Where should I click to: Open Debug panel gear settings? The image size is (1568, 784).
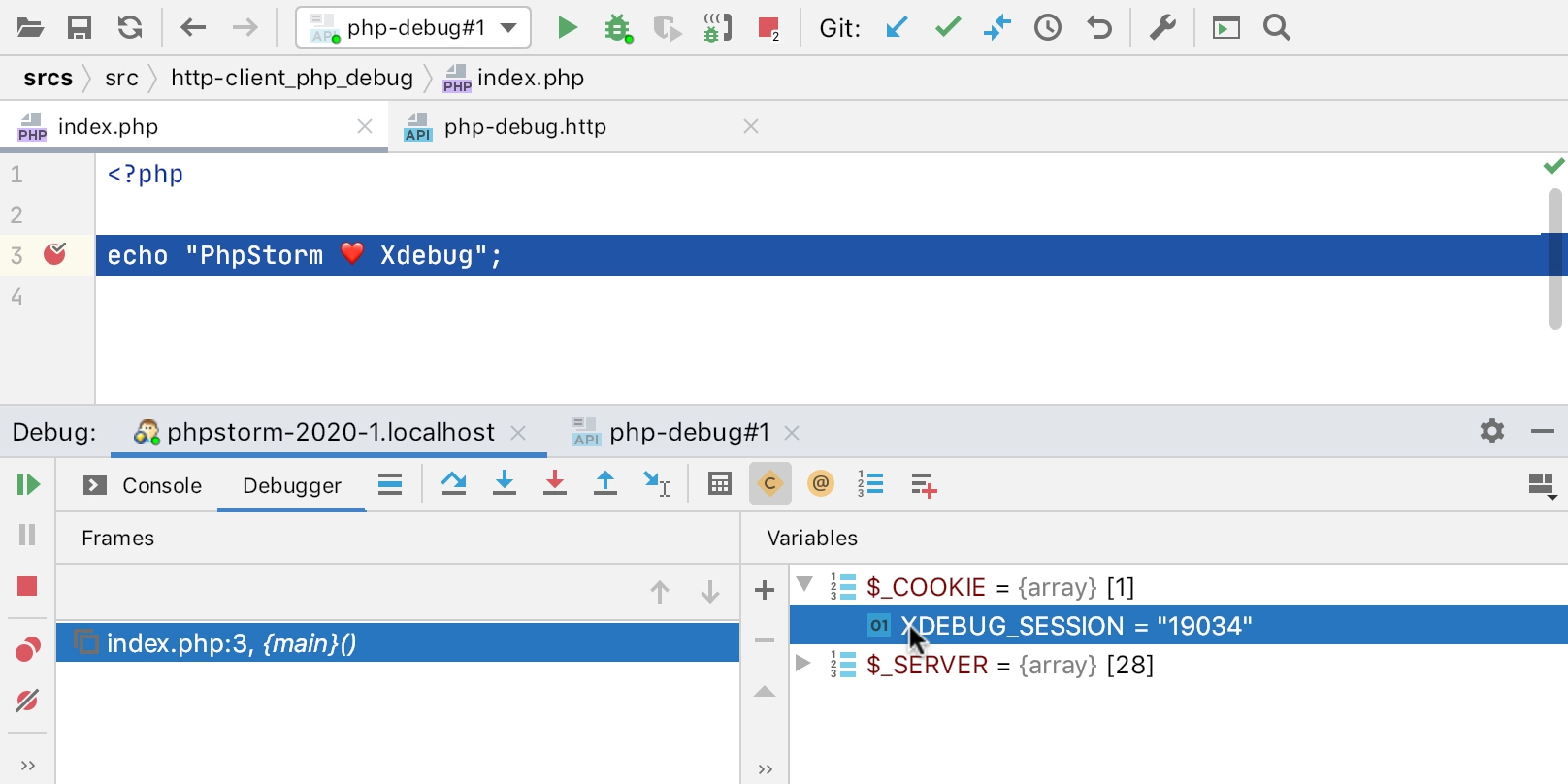(1492, 431)
